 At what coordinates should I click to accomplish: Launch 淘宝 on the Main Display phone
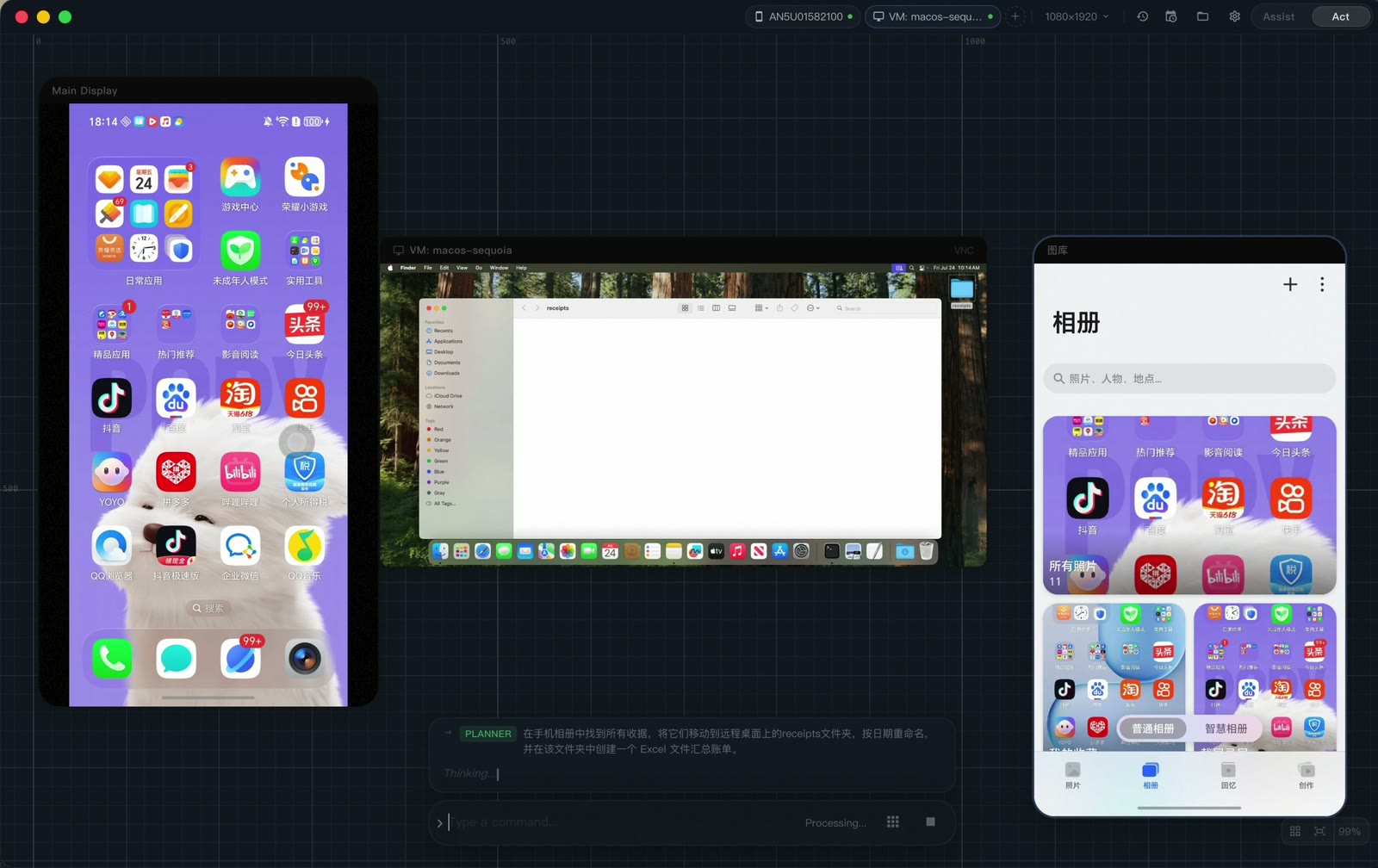click(x=240, y=399)
